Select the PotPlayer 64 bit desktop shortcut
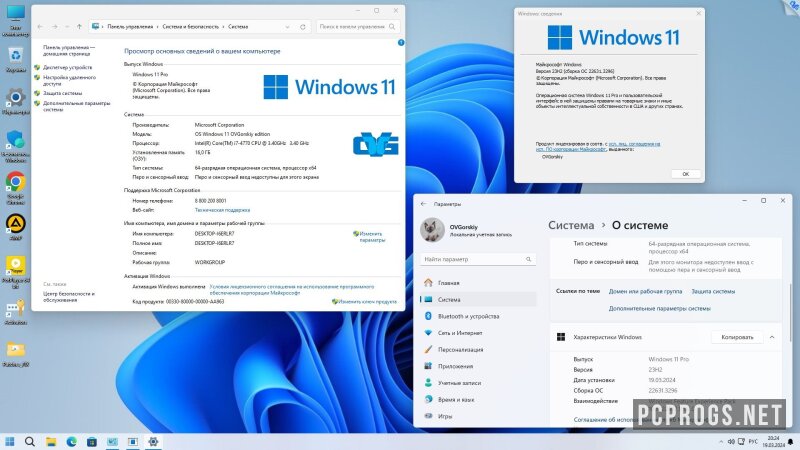Image resolution: width=800 pixels, height=450 pixels. click(15, 272)
